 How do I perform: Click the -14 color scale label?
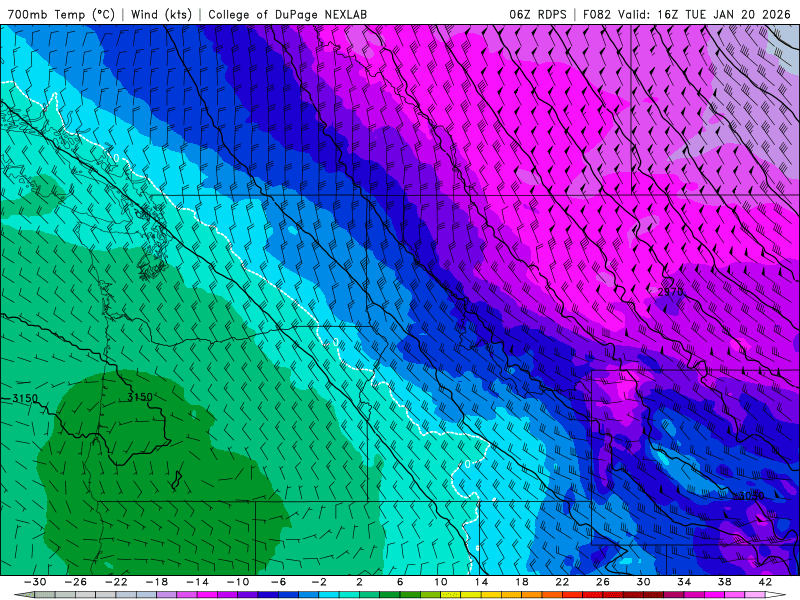point(197,582)
